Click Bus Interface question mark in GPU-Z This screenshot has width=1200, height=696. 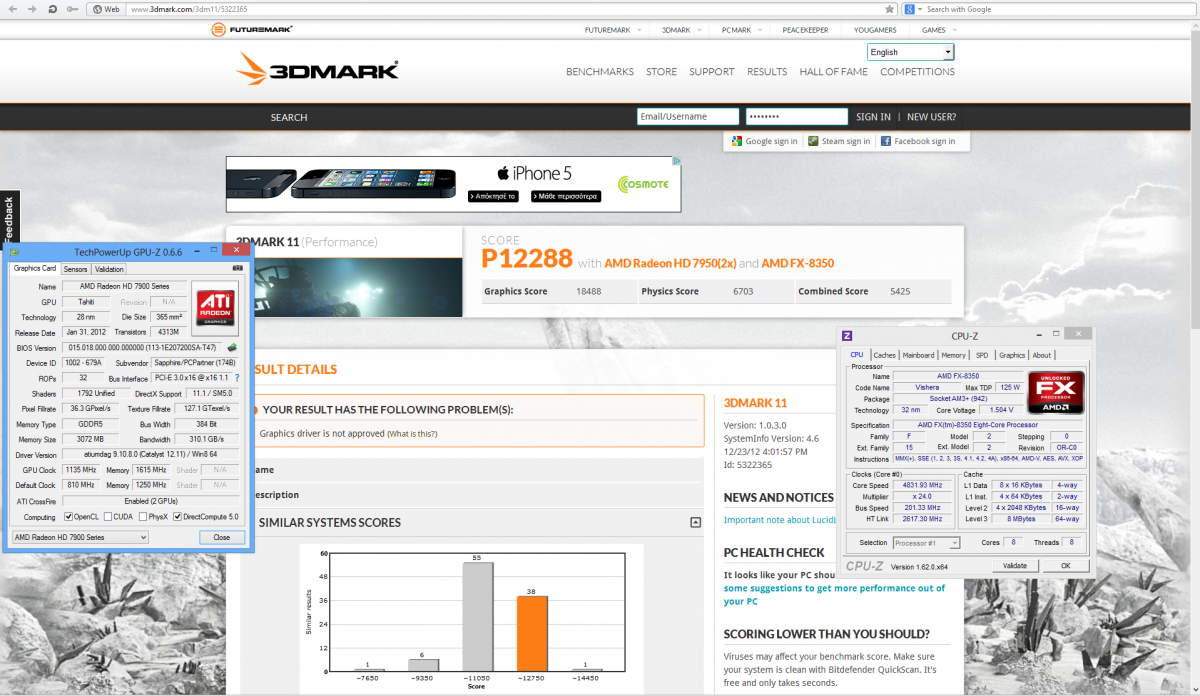point(237,378)
